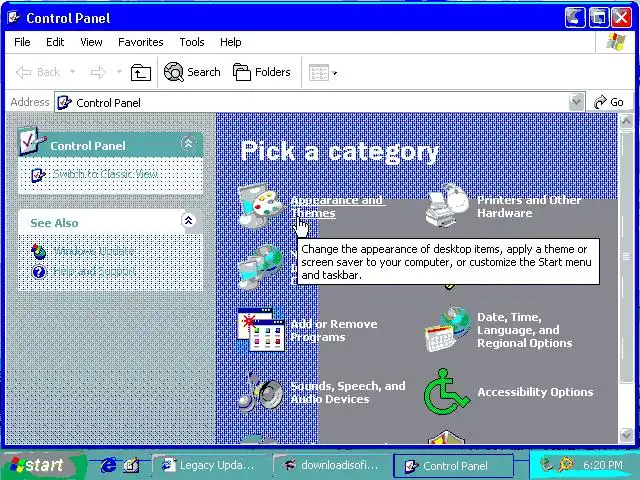Open the Date, Time, Language globe icon
Viewport: 640px width, 480px height.
[447, 330]
